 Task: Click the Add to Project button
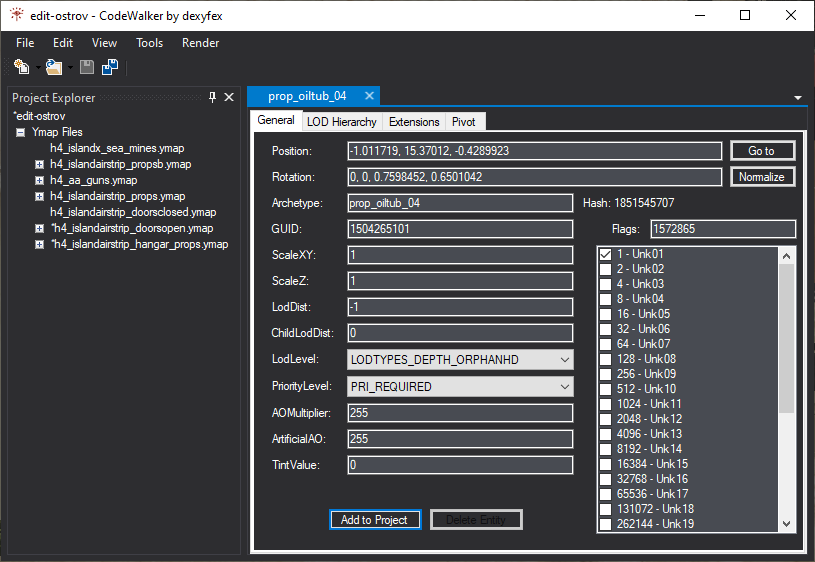tap(374, 520)
